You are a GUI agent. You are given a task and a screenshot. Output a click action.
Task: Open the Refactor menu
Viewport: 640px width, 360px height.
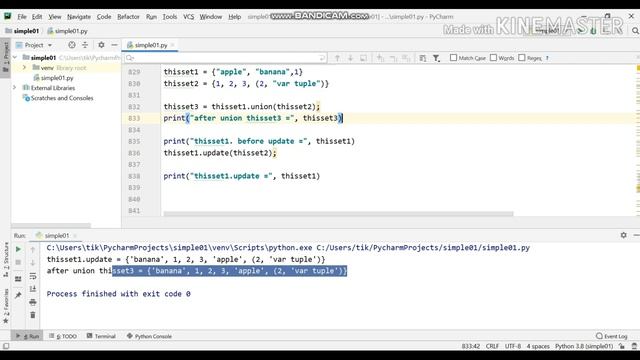coord(128,17)
